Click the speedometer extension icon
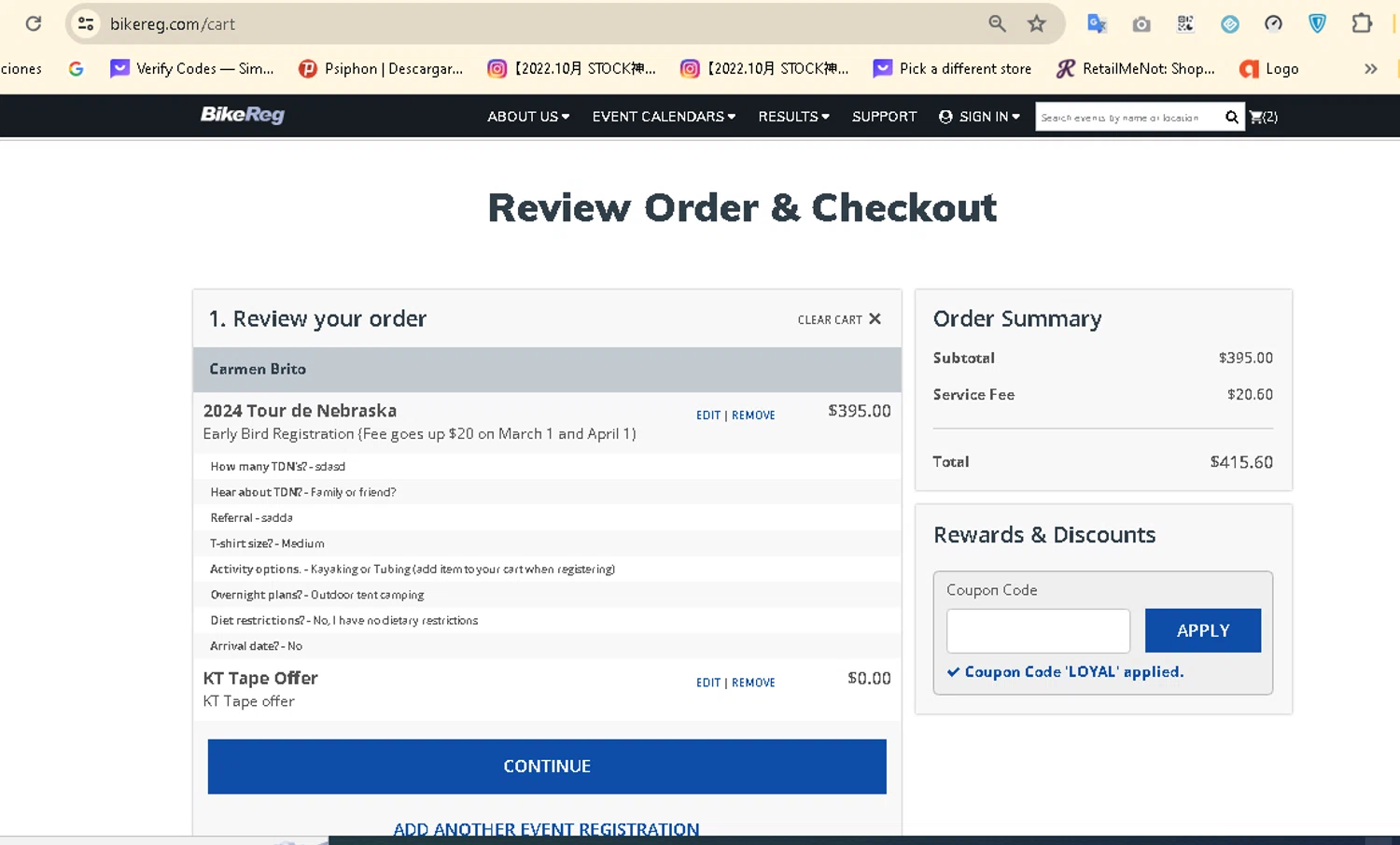This screenshot has width=1400, height=845. (x=1274, y=23)
